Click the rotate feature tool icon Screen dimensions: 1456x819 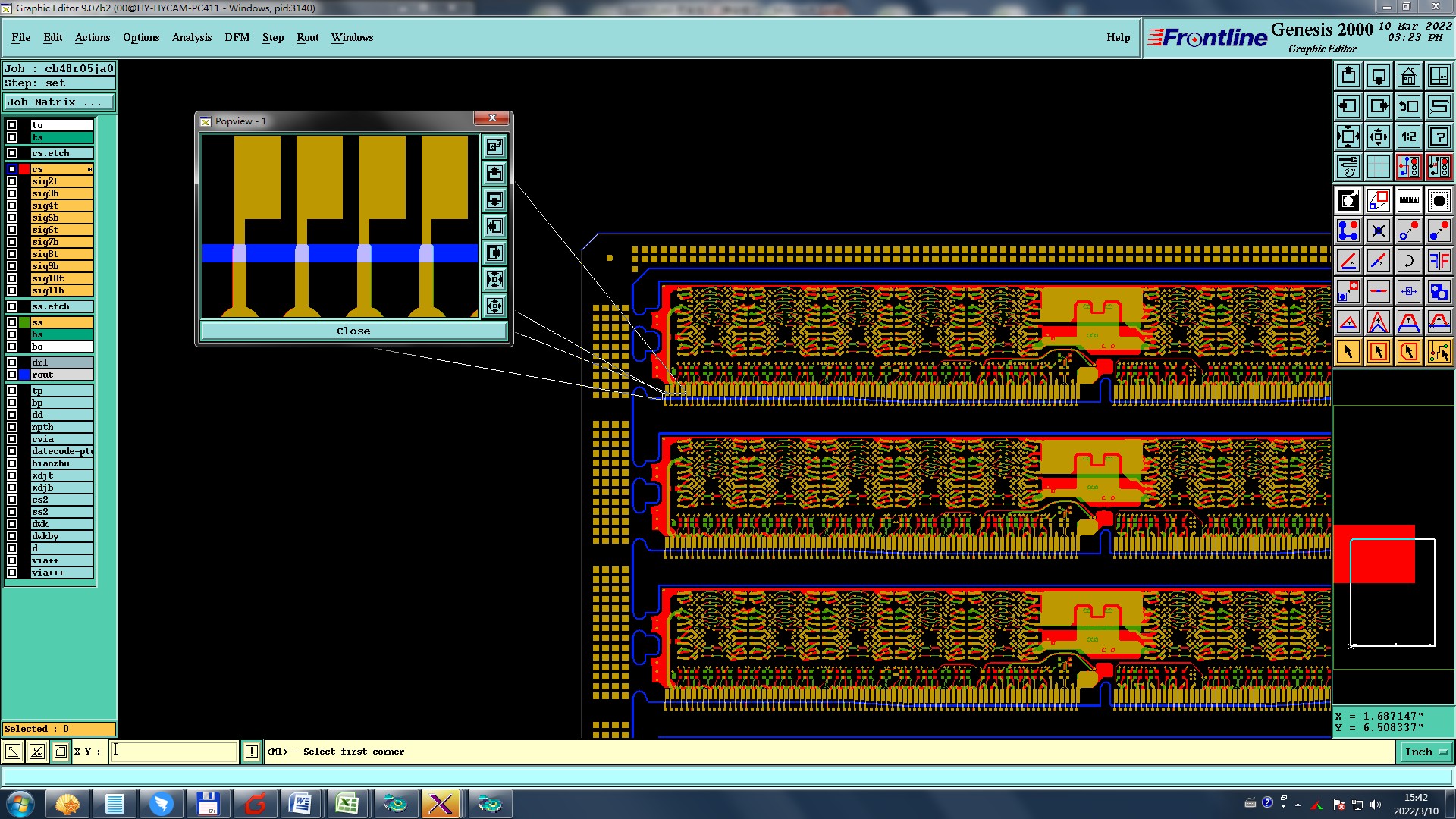pos(1408,262)
